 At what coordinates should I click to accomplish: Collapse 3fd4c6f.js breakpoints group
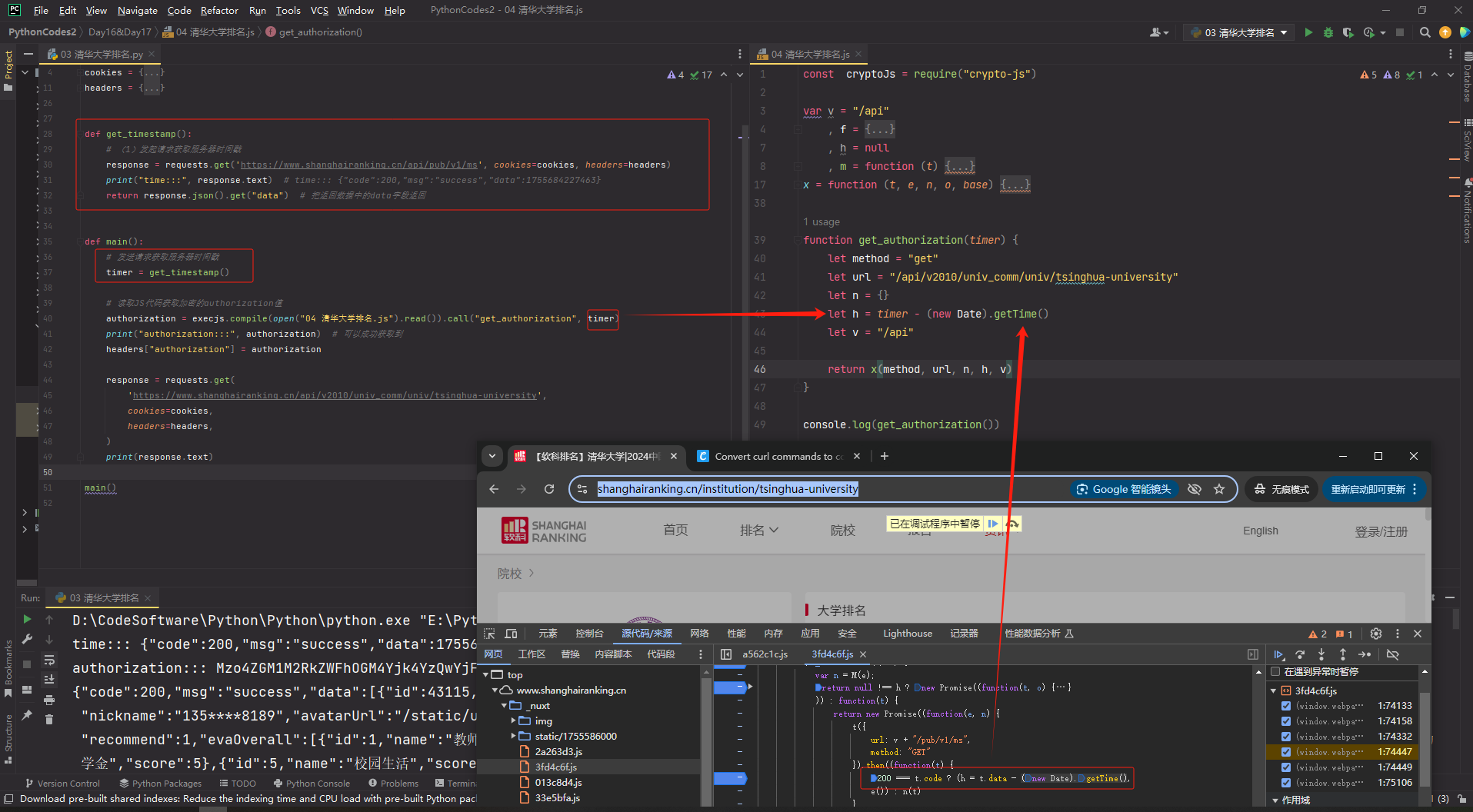[x=1274, y=691]
